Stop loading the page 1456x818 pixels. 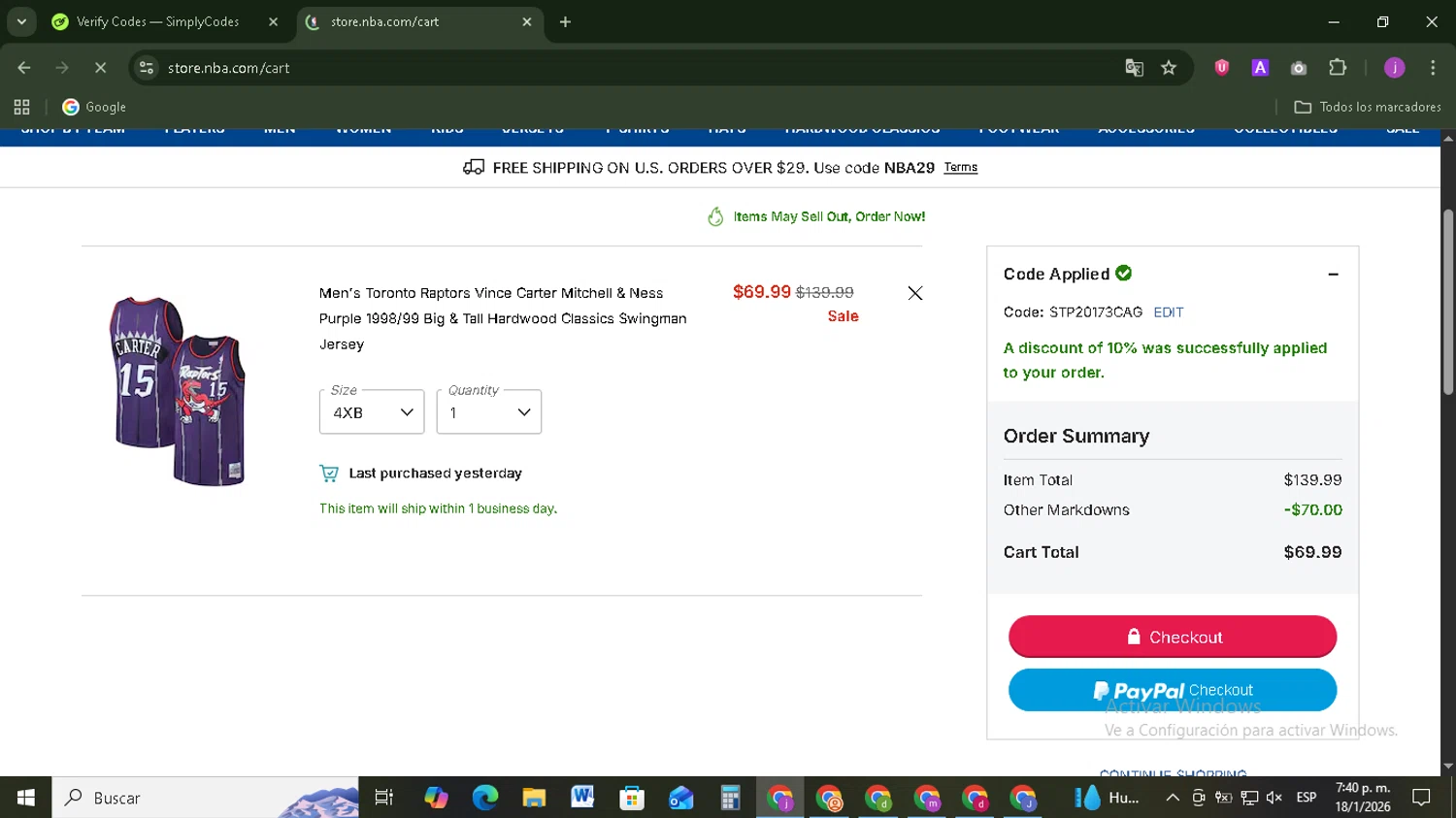coord(100,68)
